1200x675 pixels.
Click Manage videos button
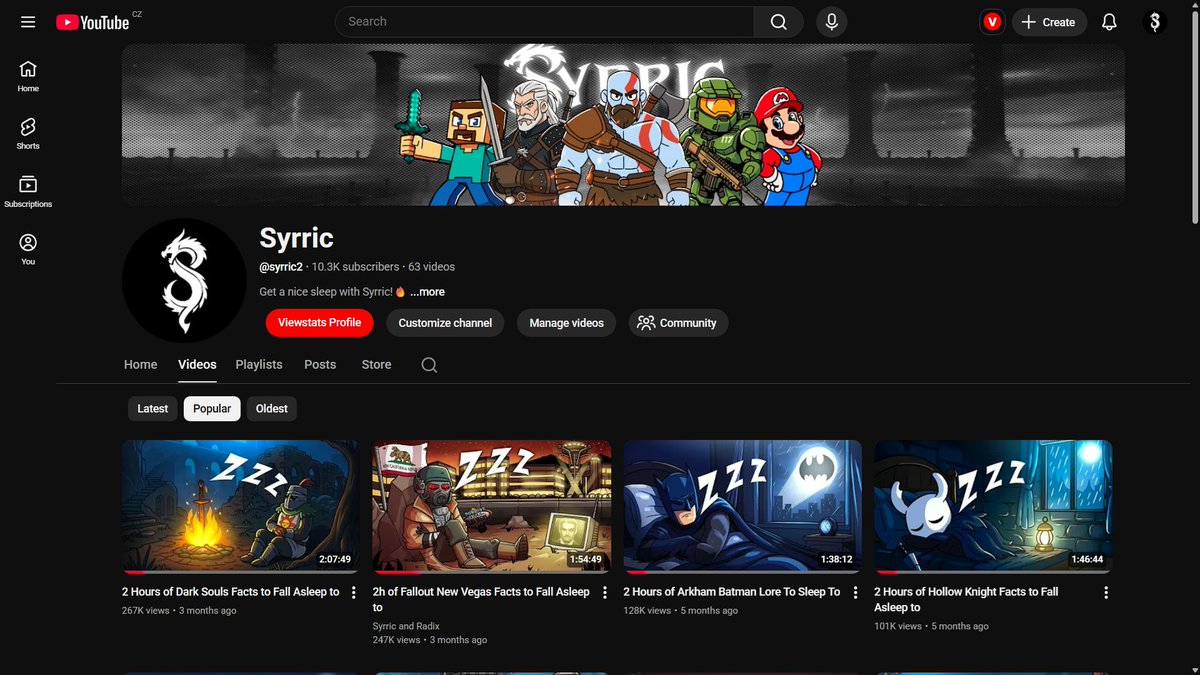point(567,323)
